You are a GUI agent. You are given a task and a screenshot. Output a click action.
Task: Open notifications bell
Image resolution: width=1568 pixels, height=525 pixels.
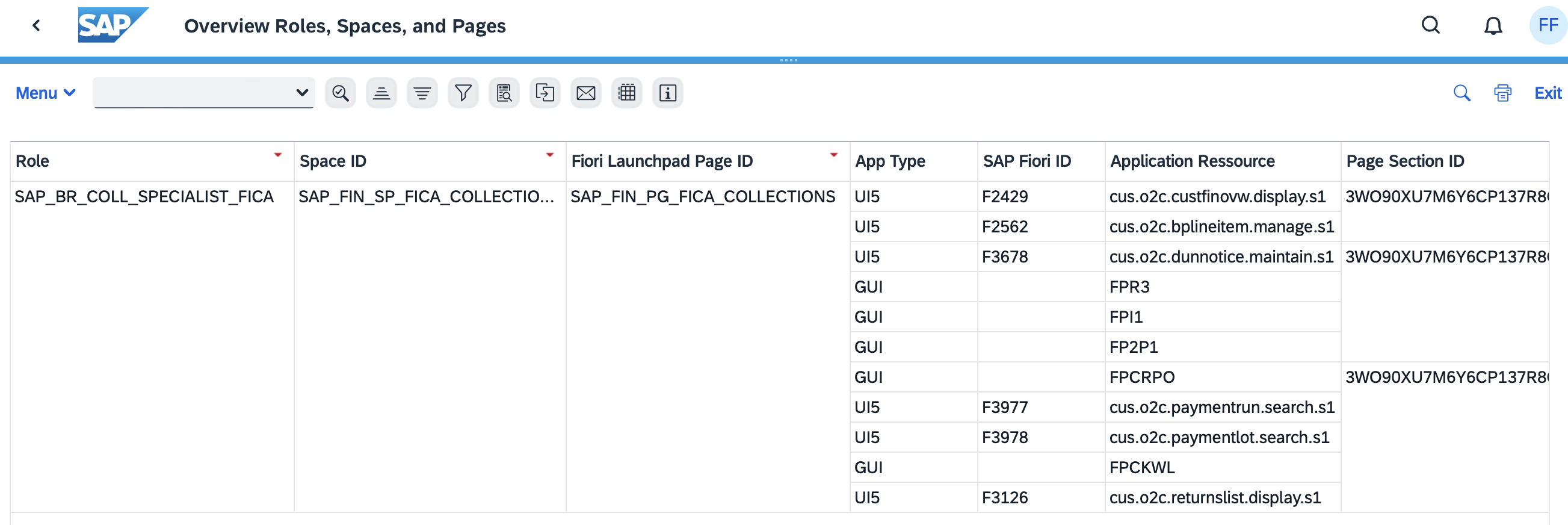(1493, 25)
